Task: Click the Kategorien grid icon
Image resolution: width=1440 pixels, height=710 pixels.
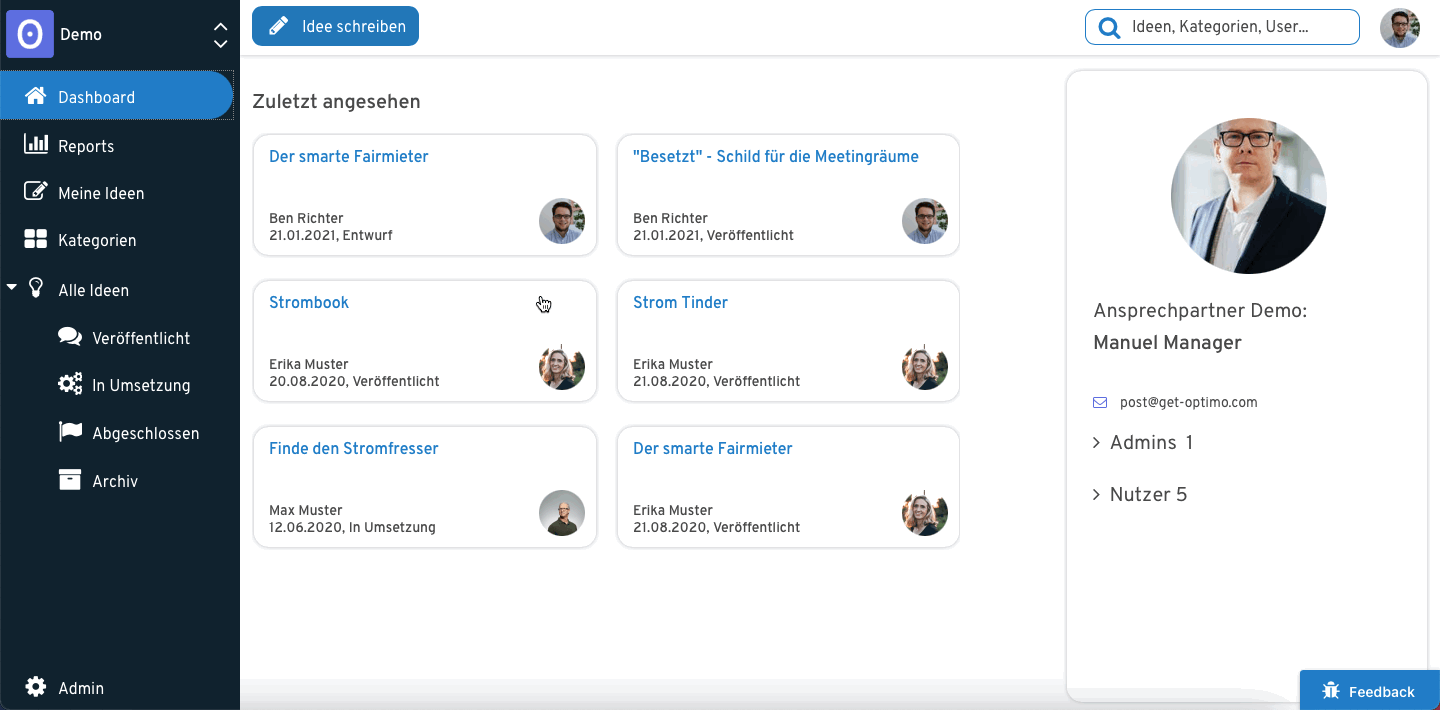Action: [x=36, y=239]
